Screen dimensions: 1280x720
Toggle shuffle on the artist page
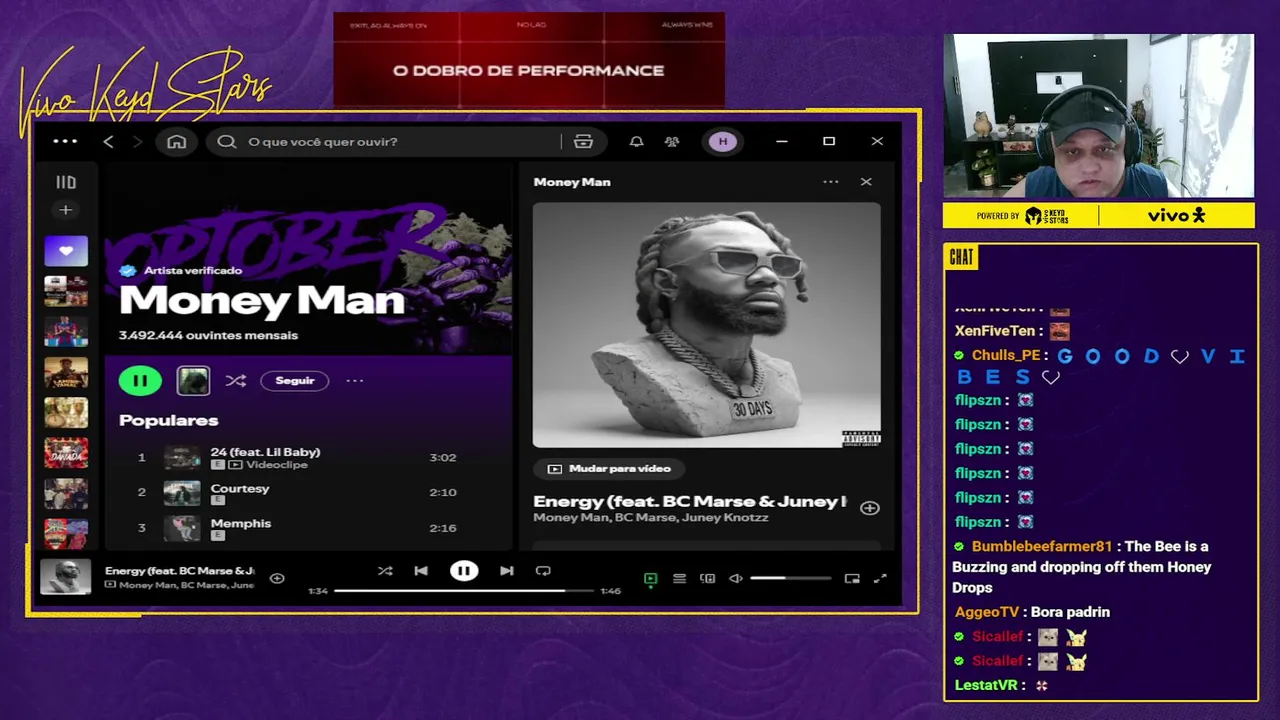[x=236, y=381]
